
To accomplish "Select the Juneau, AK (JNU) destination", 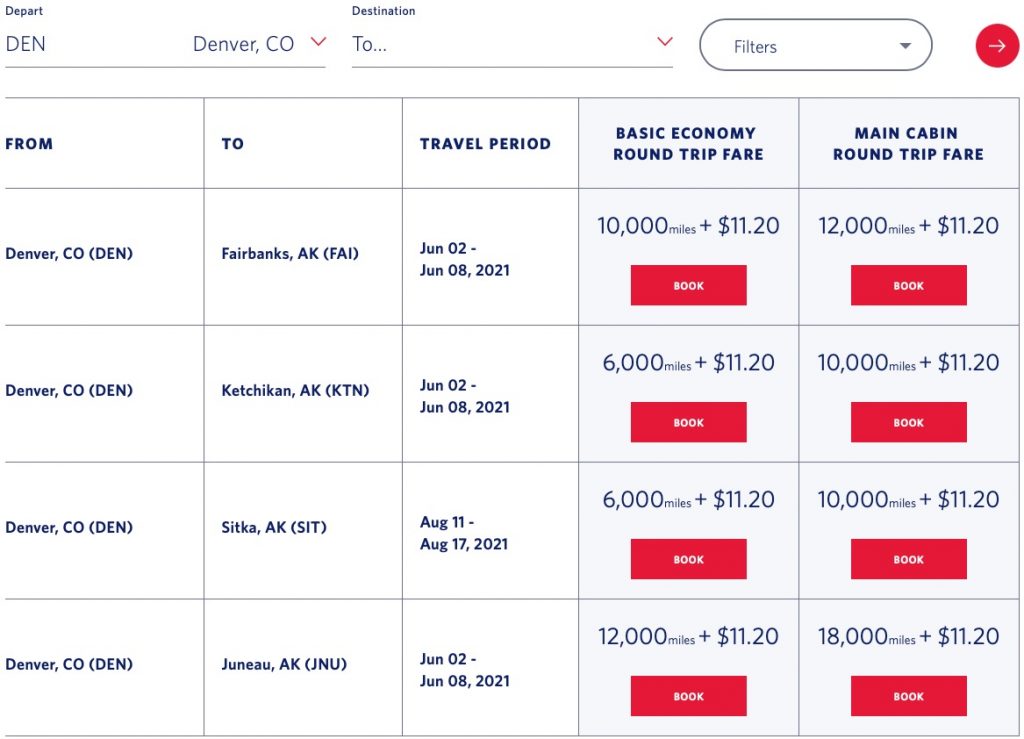I will click(284, 665).
